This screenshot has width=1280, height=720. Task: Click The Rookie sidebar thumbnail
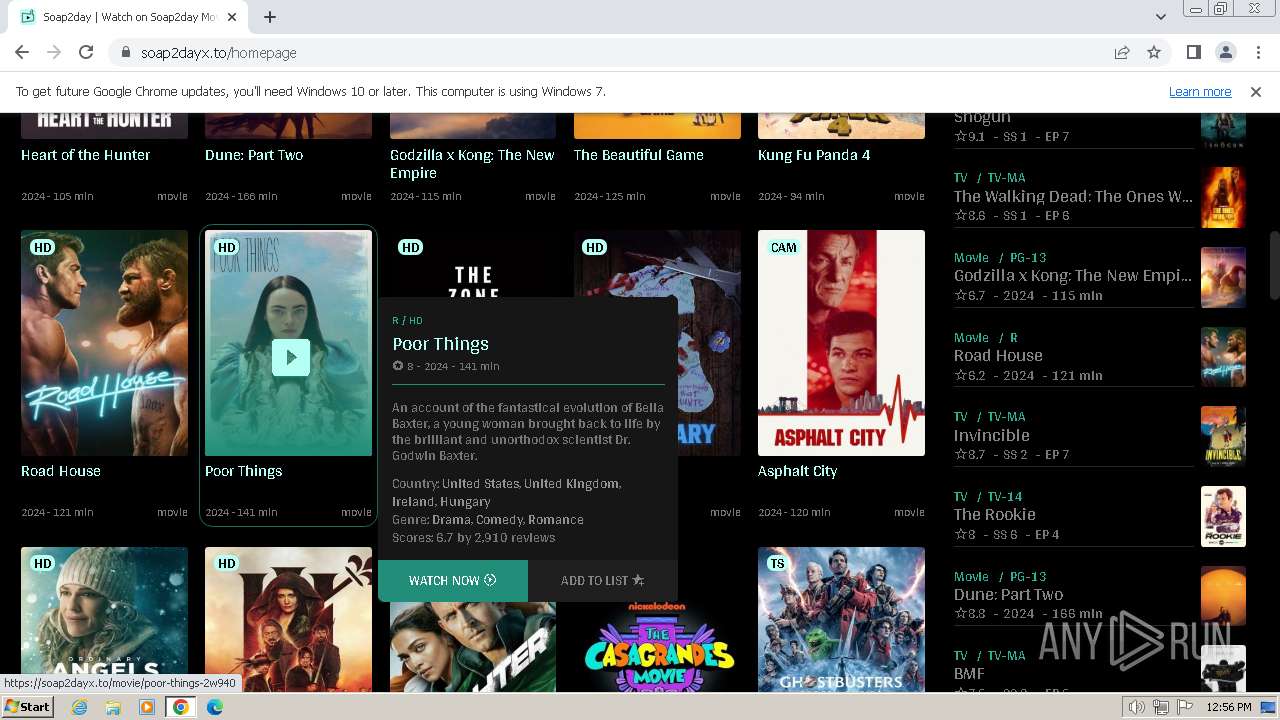point(1223,516)
